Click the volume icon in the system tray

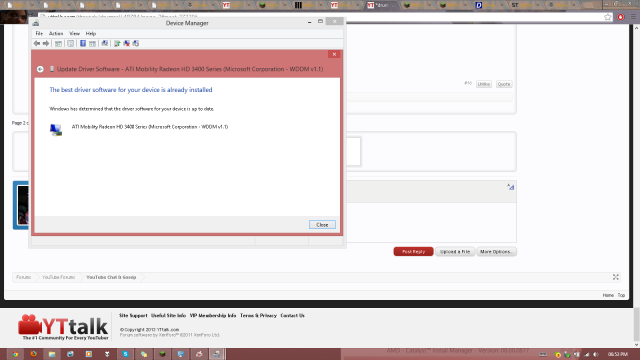(x=596, y=355)
